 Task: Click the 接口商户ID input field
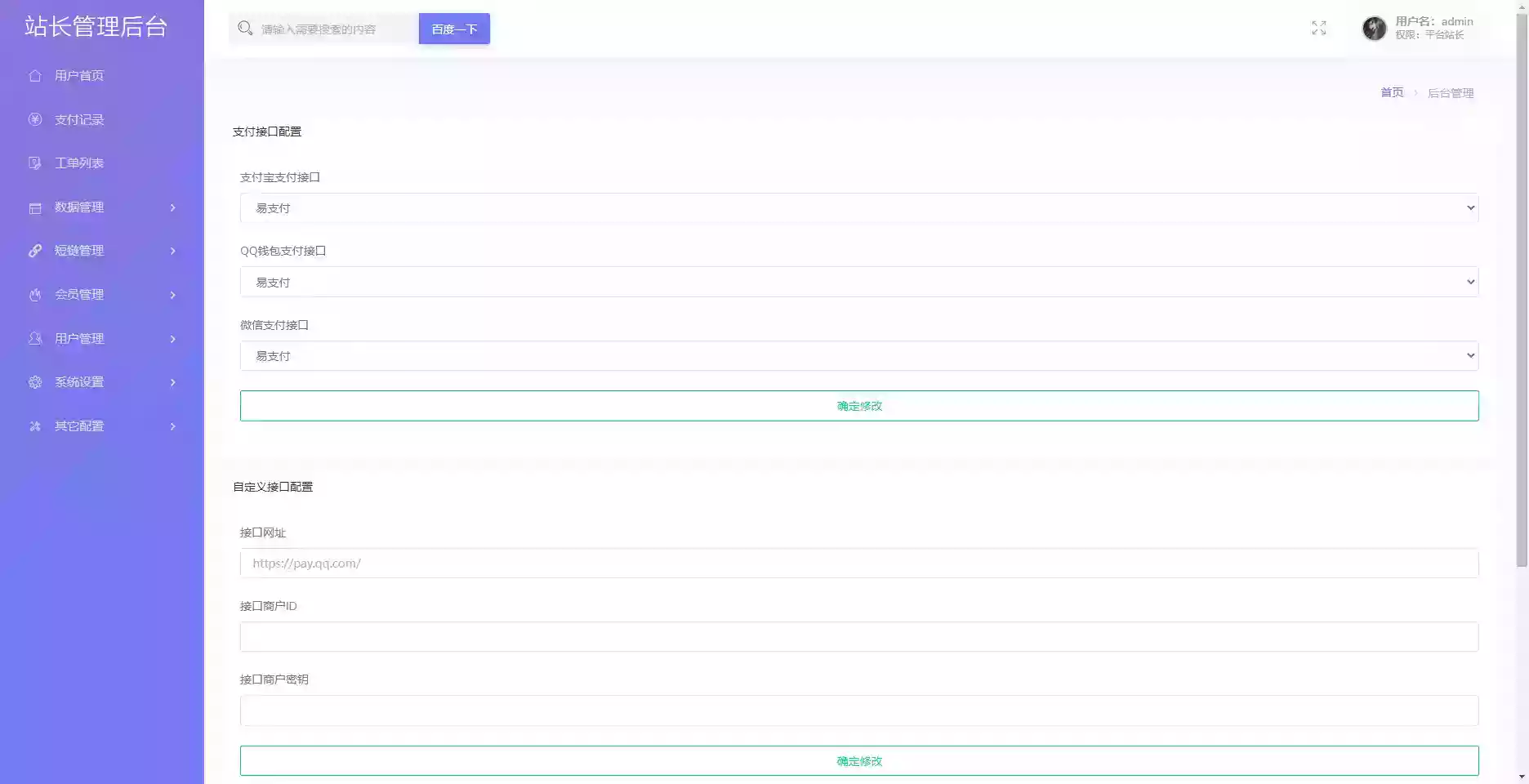[858, 637]
